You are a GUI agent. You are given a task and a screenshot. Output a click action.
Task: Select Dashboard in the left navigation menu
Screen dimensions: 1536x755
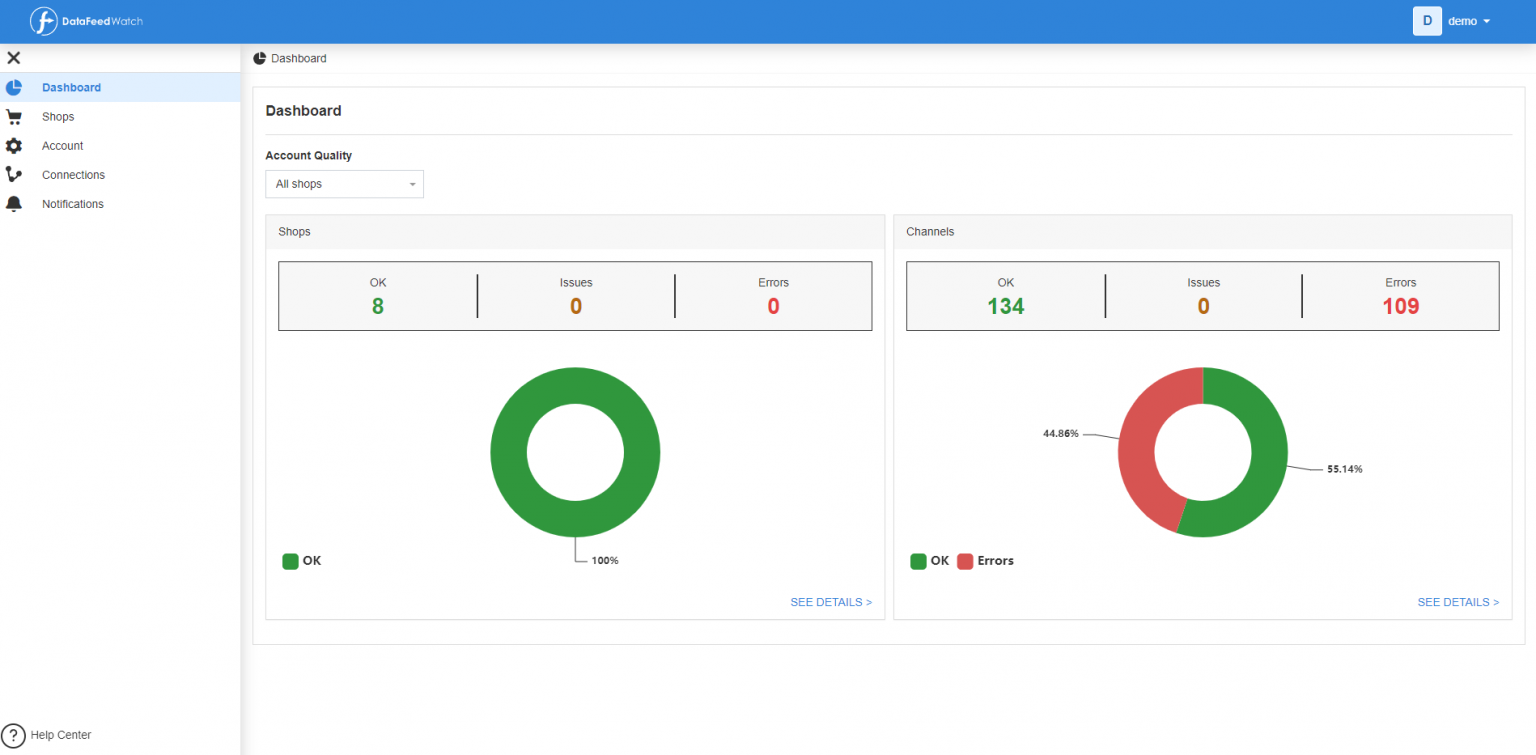[x=71, y=87]
